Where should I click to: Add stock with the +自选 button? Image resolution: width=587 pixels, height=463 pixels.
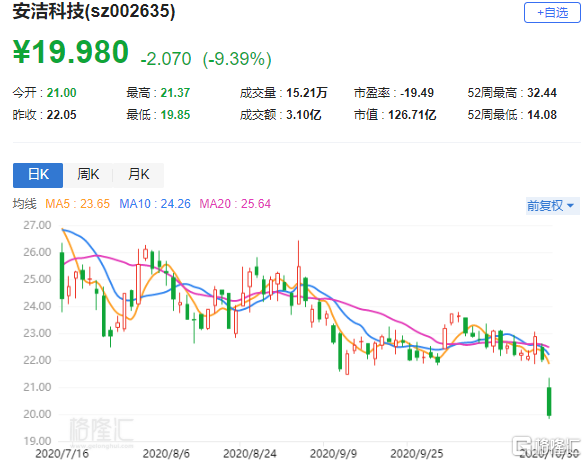(x=552, y=12)
